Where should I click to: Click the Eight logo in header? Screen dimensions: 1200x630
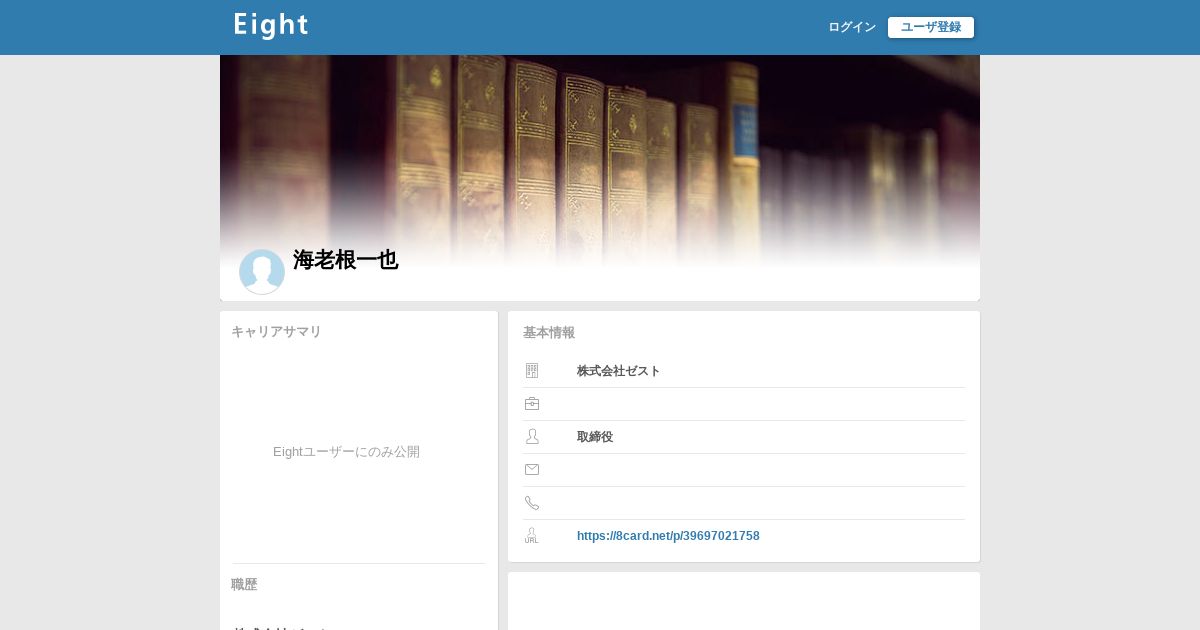271,26
